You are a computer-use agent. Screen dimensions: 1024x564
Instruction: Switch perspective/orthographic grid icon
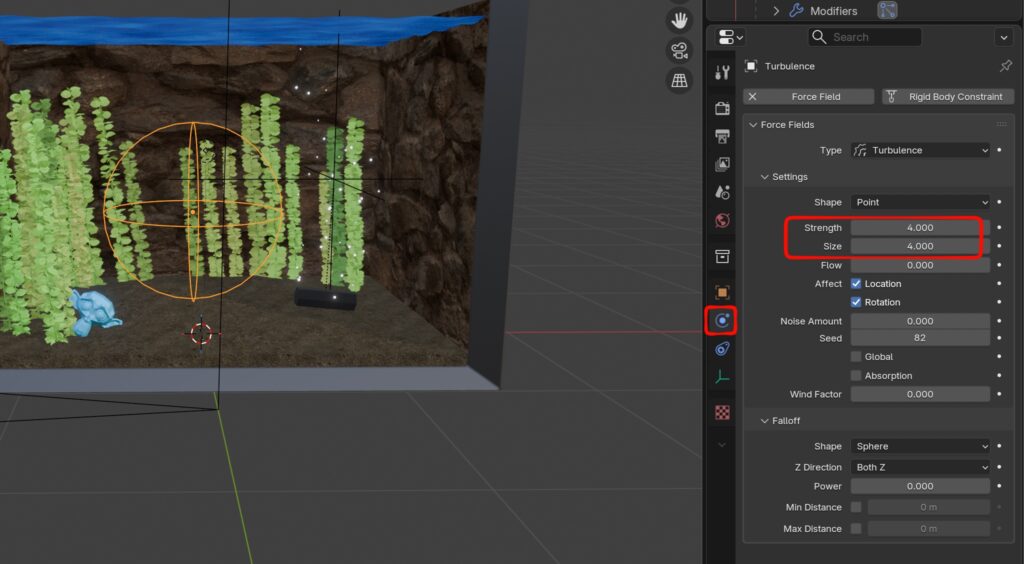tap(680, 80)
